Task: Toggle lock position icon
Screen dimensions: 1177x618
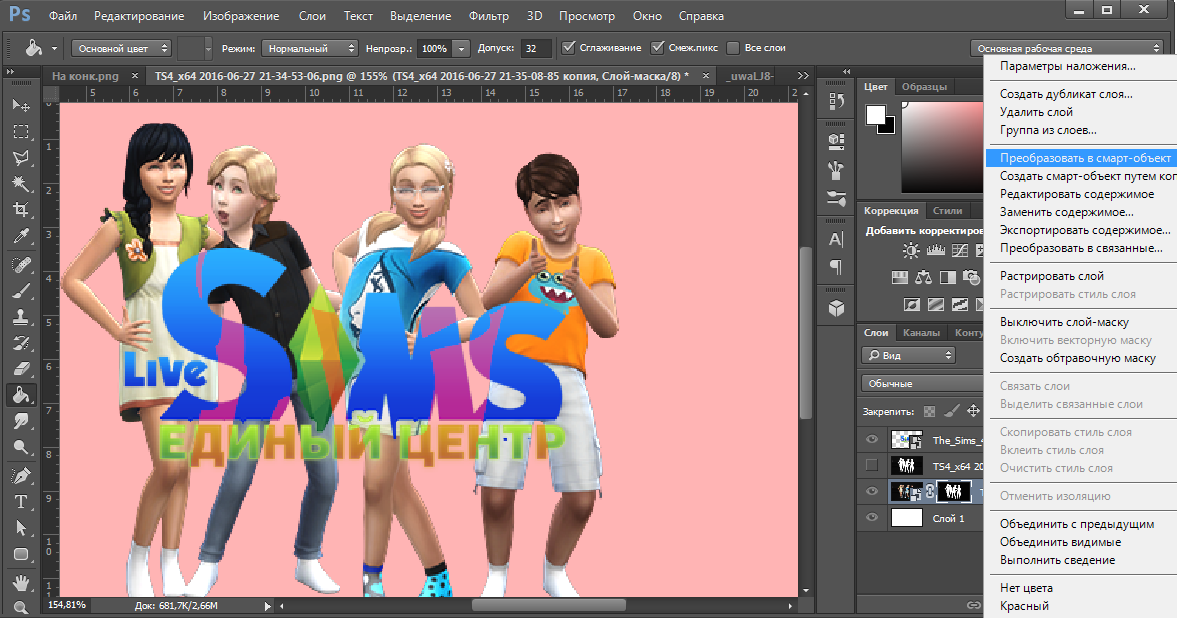Action: click(x=973, y=411)
